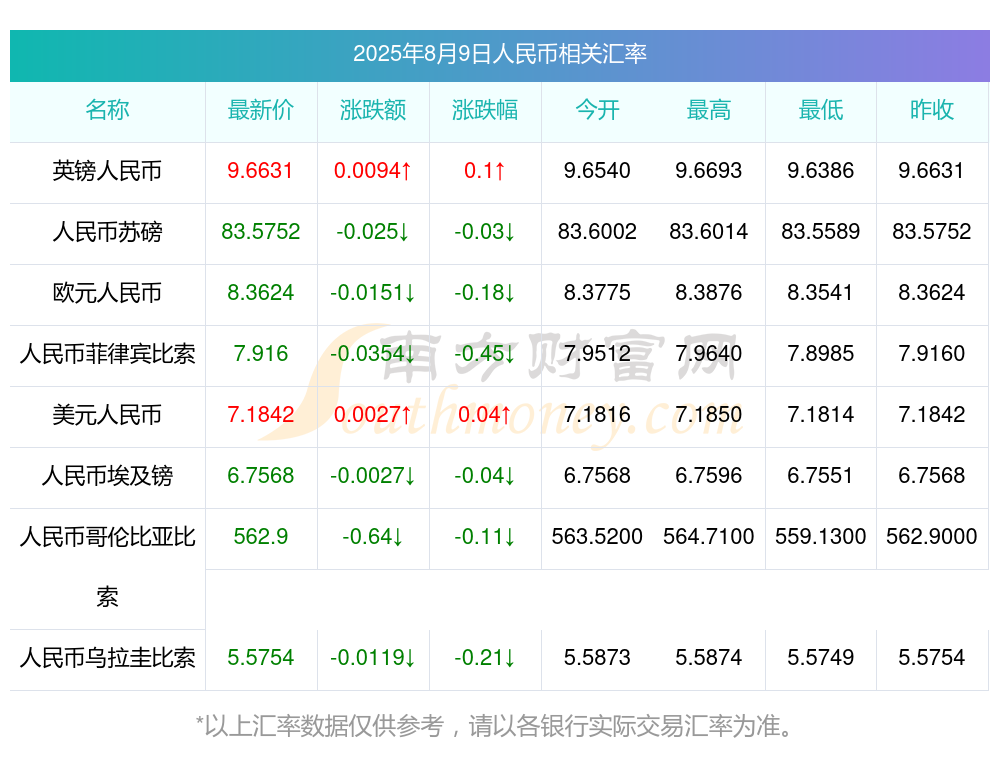Click the 涨跌额 column header

373,110
